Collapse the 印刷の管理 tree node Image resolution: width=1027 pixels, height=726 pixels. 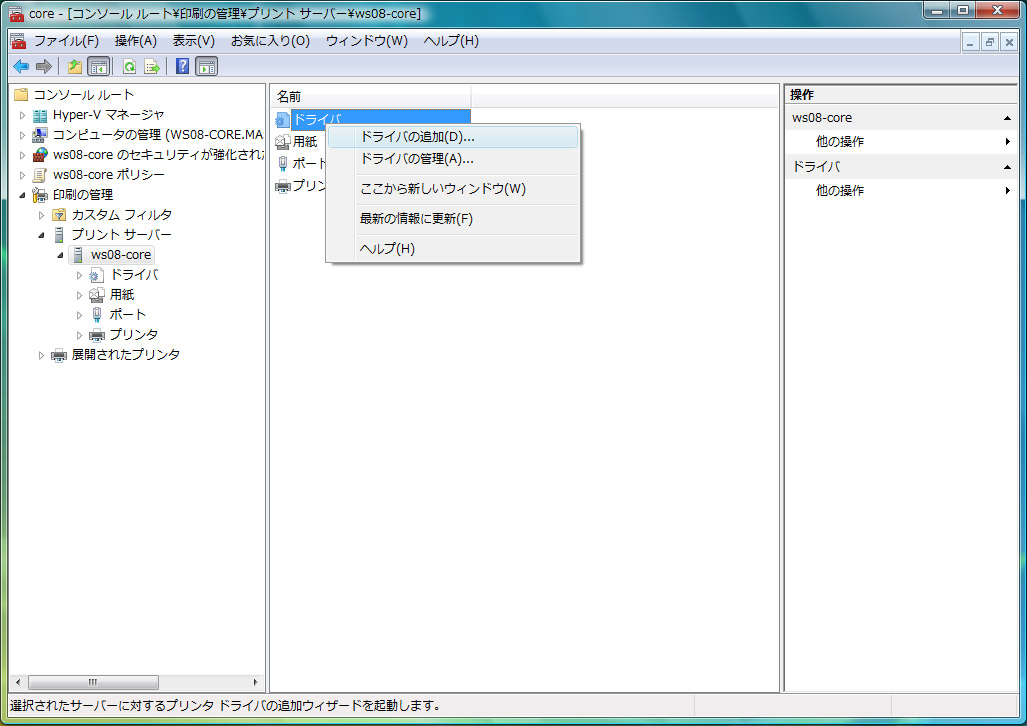[x=22, y=195]
